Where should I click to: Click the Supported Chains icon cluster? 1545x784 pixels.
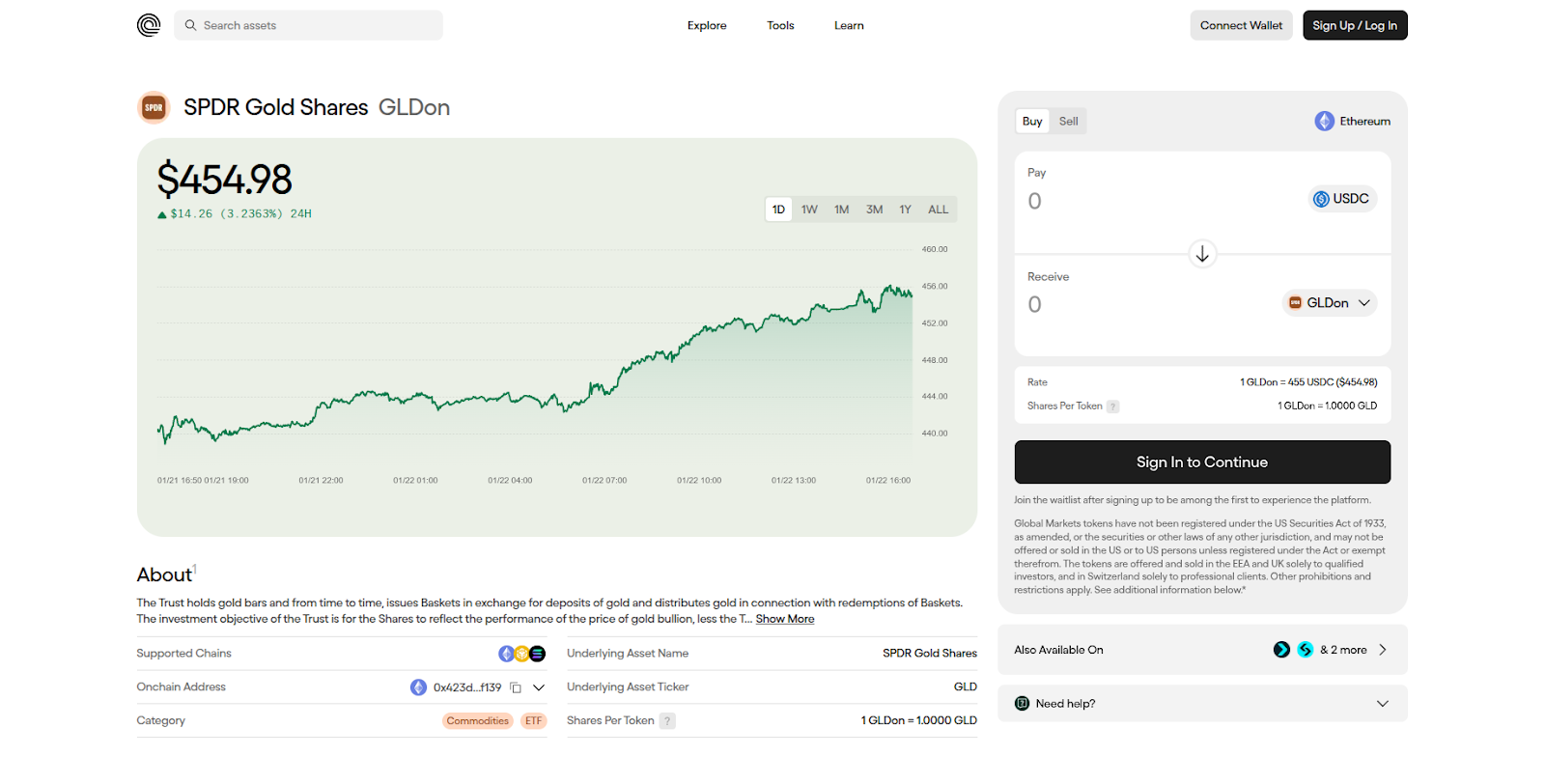[x=521, y=654]
